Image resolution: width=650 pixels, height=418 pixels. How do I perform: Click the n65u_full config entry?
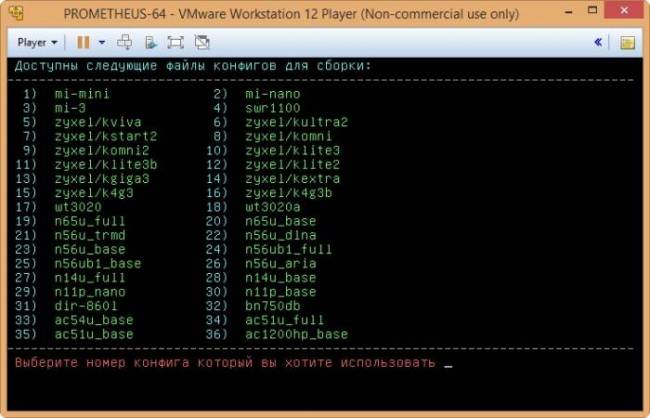(x=90, y=221)
